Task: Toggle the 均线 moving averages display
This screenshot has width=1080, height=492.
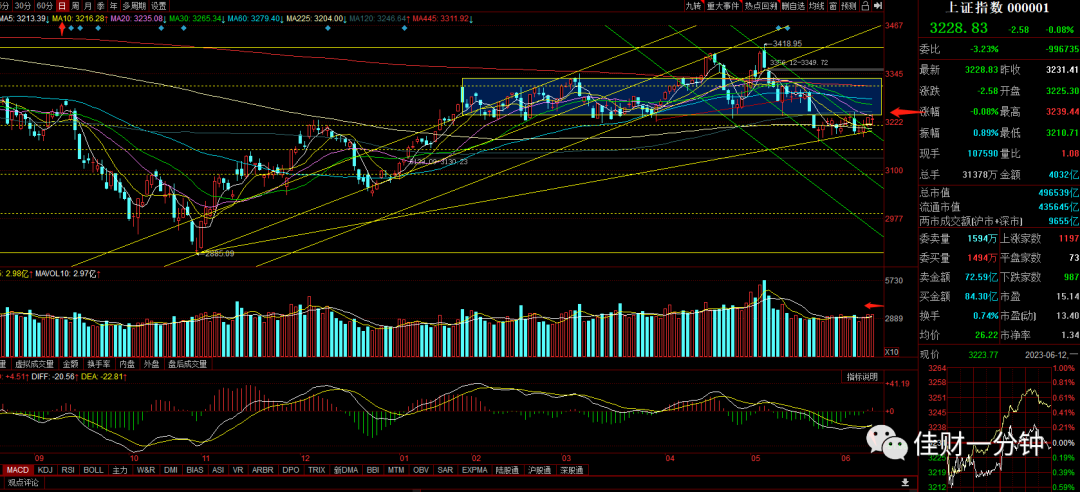Action: pyautogui.click(x=818, y=6)
